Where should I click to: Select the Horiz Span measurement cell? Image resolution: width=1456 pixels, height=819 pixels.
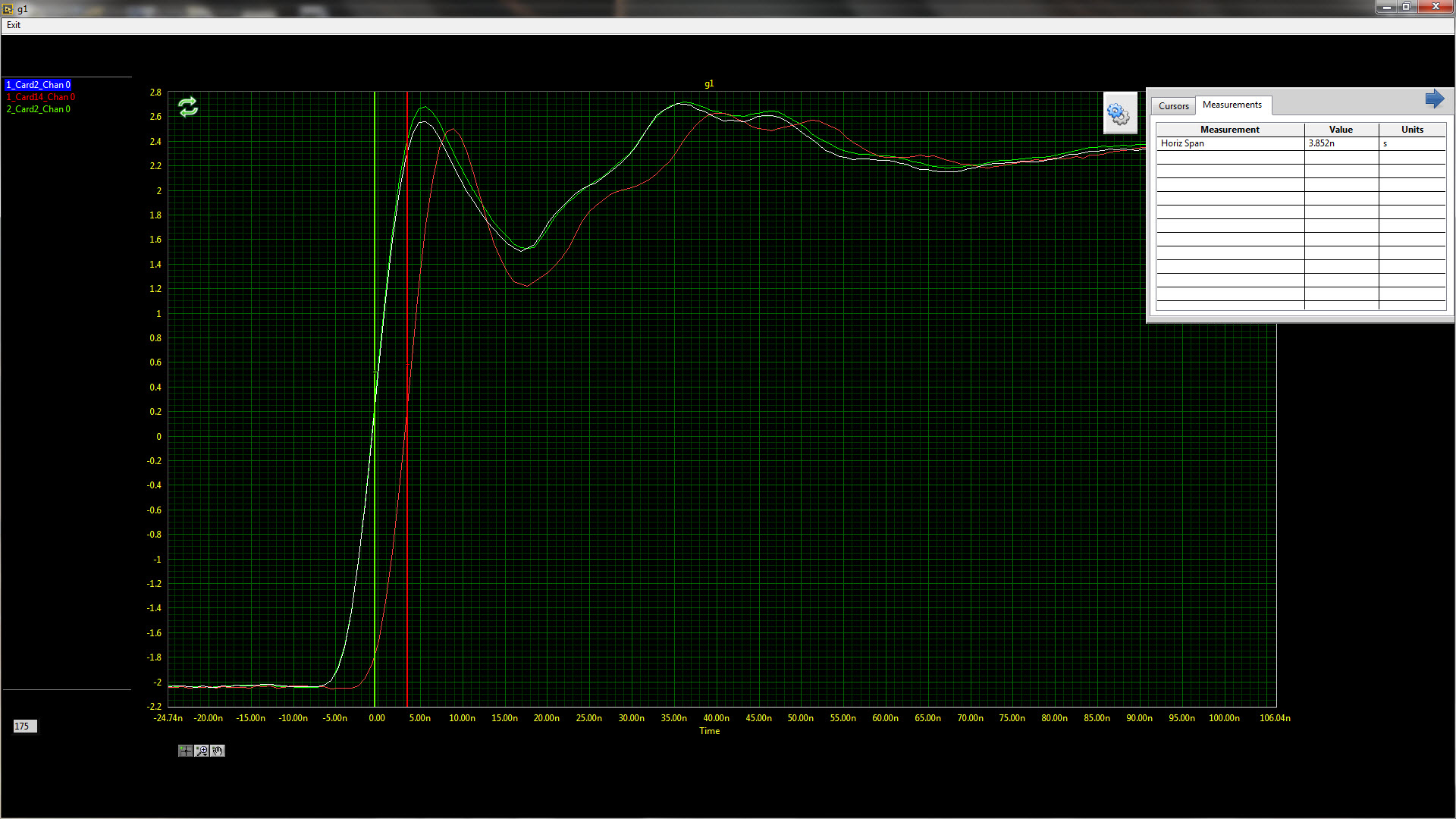coord(1229,143)
